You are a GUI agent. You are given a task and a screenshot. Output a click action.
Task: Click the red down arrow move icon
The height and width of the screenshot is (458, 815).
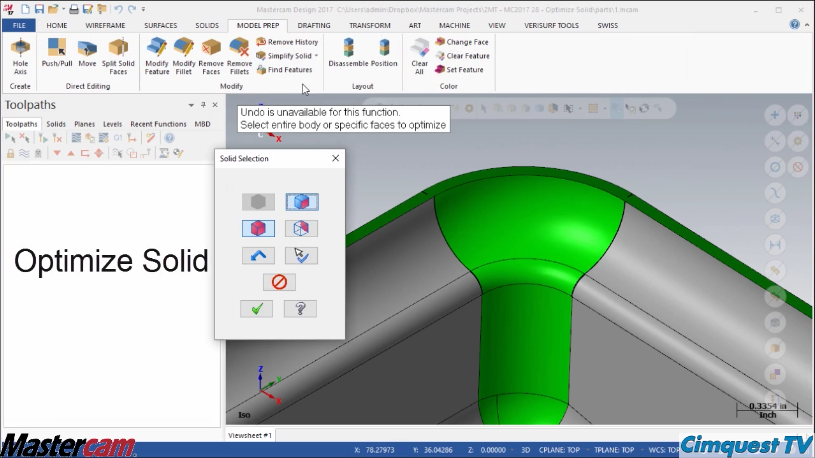coord(57,153)
